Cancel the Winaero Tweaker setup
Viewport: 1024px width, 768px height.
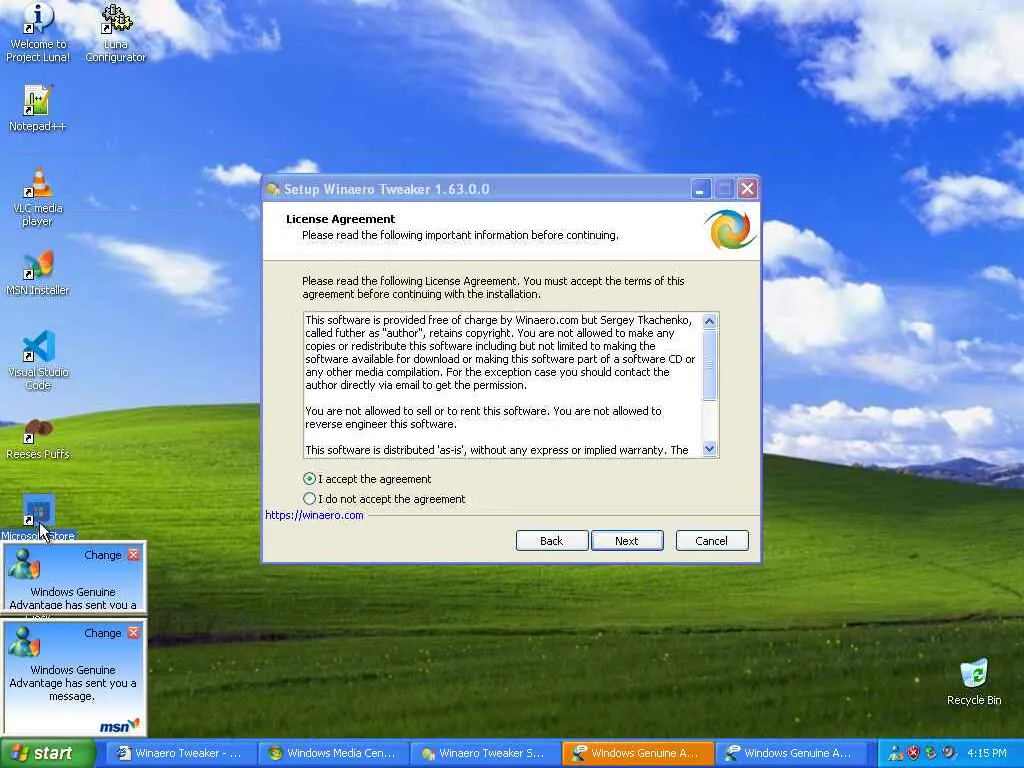(712, 541)
